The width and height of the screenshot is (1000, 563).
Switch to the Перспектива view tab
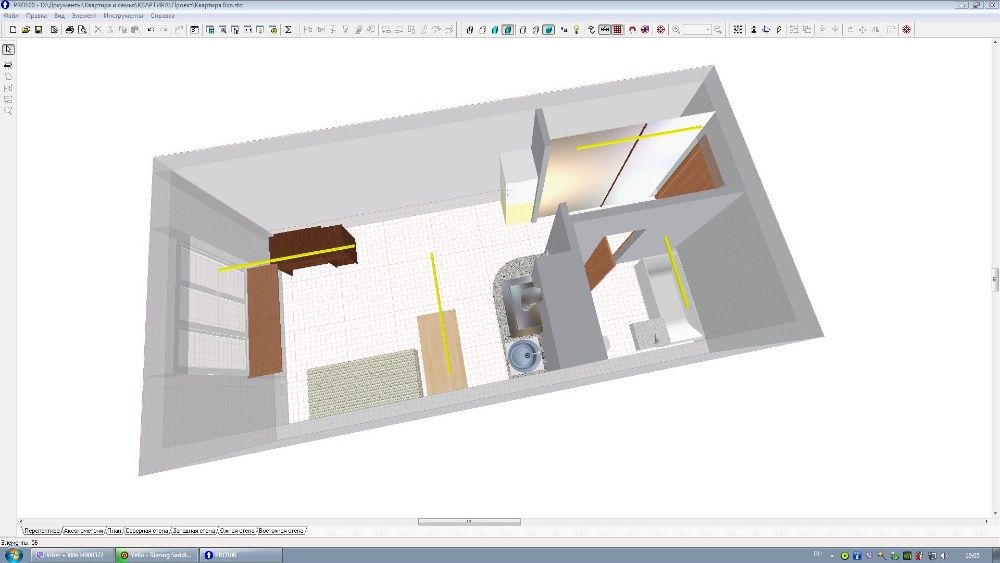42,530
